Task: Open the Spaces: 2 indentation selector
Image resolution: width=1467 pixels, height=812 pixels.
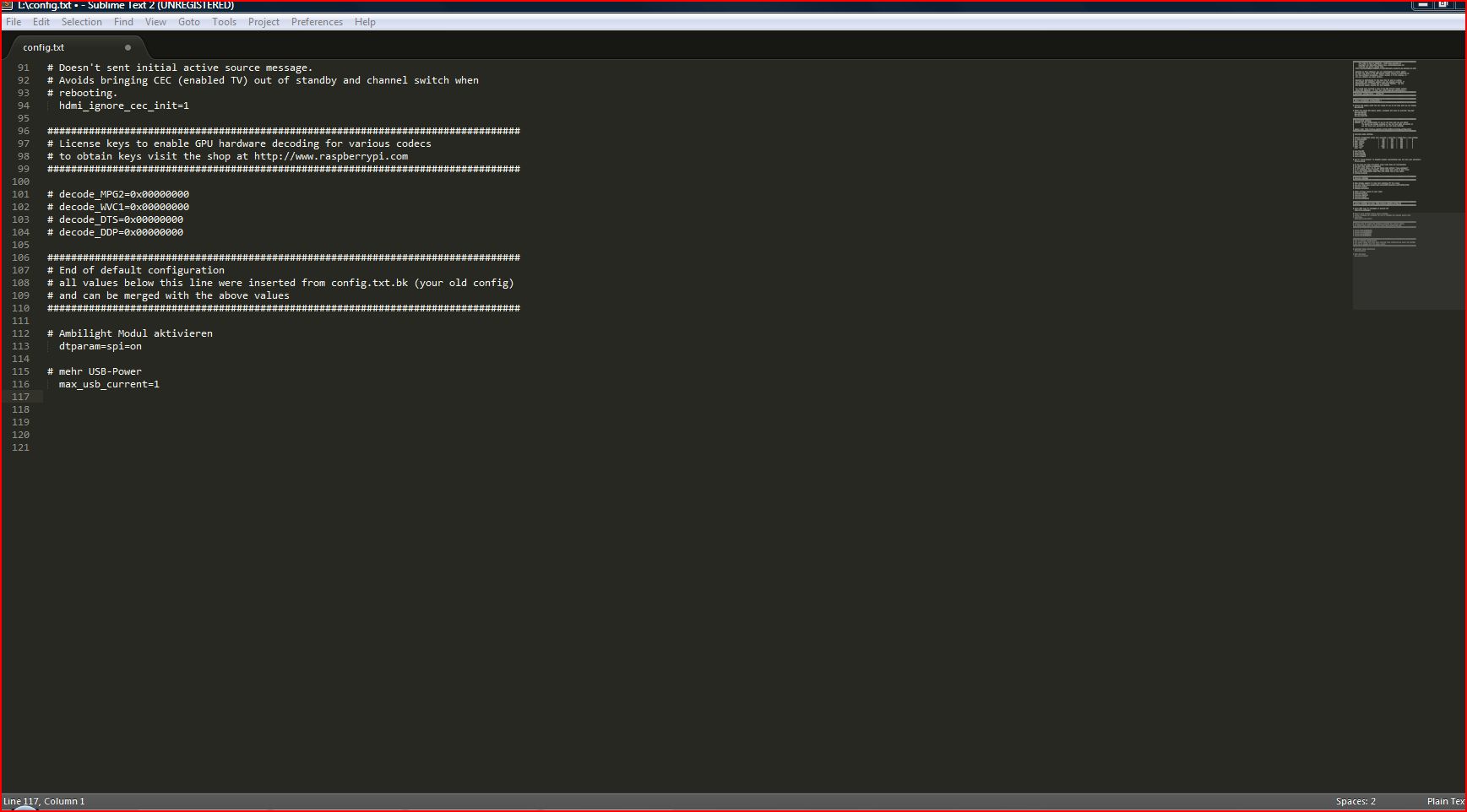Action: (x=1356, y=801)
